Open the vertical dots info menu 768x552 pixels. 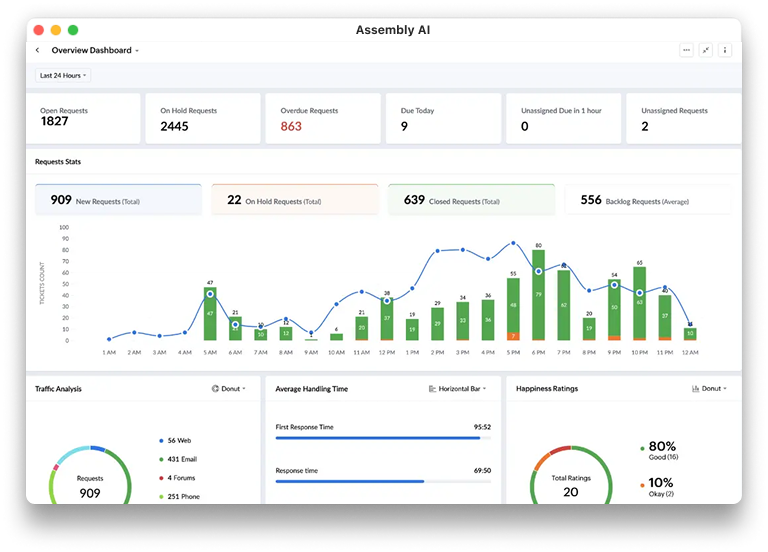point(725,50)
